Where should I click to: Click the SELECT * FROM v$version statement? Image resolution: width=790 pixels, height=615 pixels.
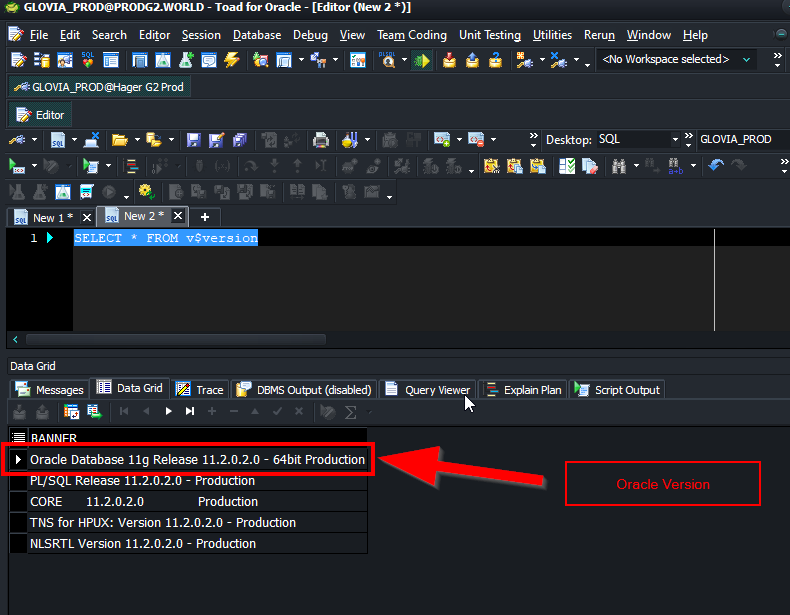[166, 238]
